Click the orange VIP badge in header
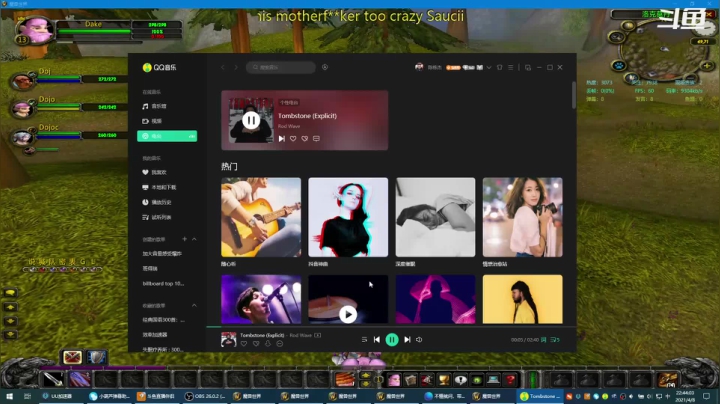This screenshot has height=404, width=720. [x=453, y=67]
